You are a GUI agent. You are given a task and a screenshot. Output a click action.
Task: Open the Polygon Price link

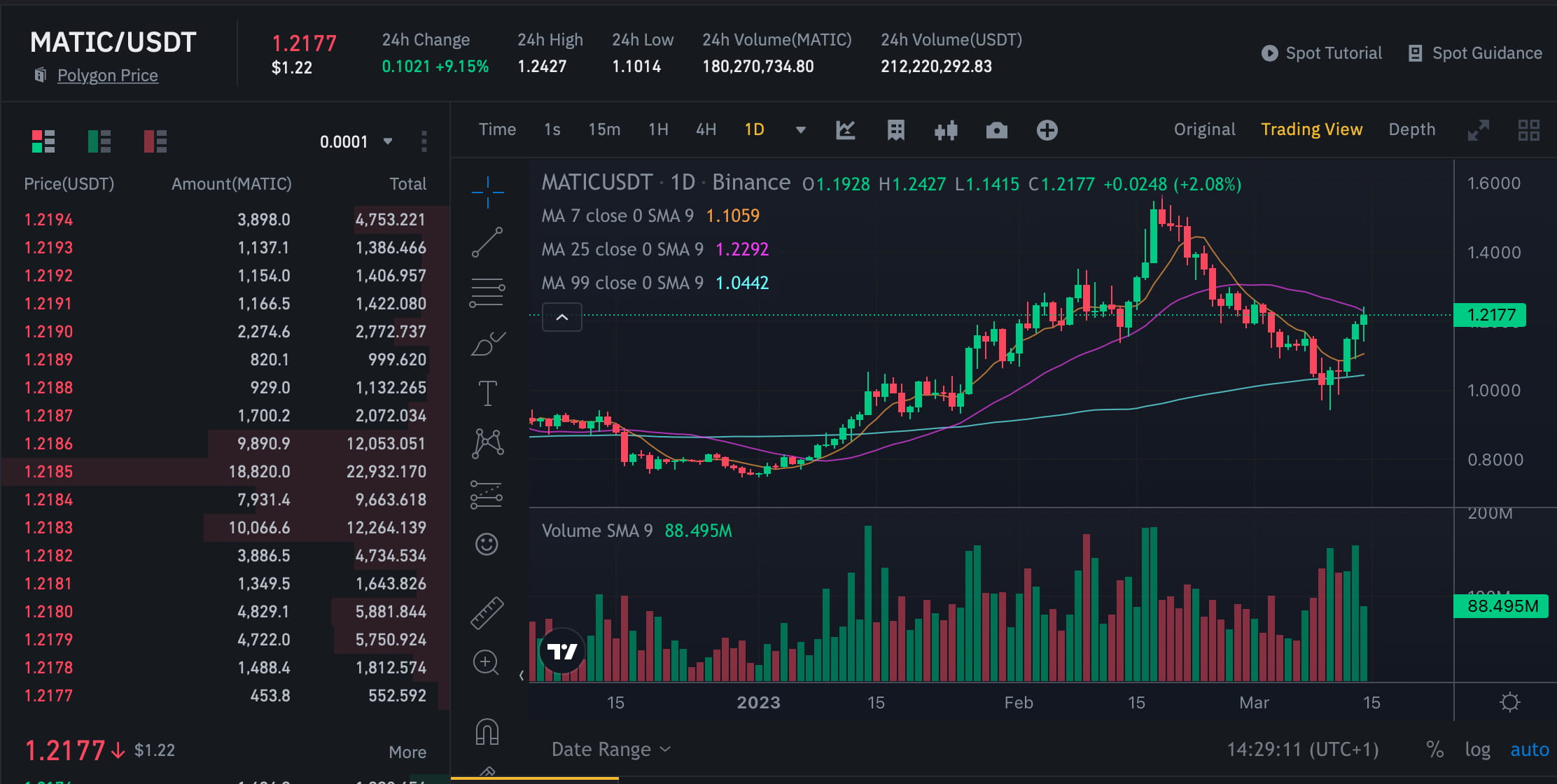point(108,75)
